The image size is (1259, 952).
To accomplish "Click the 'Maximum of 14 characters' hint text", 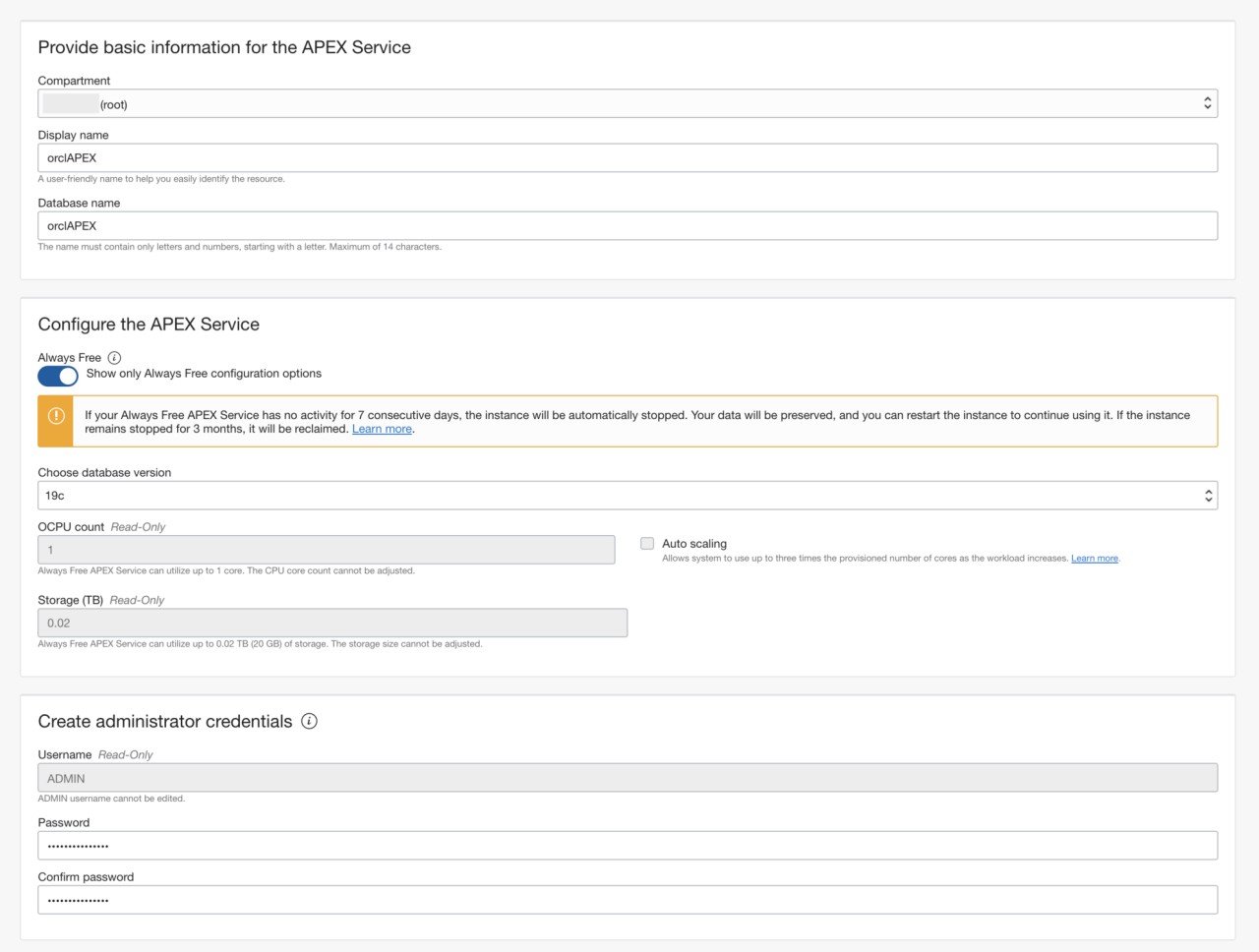I will click(385, 247).
